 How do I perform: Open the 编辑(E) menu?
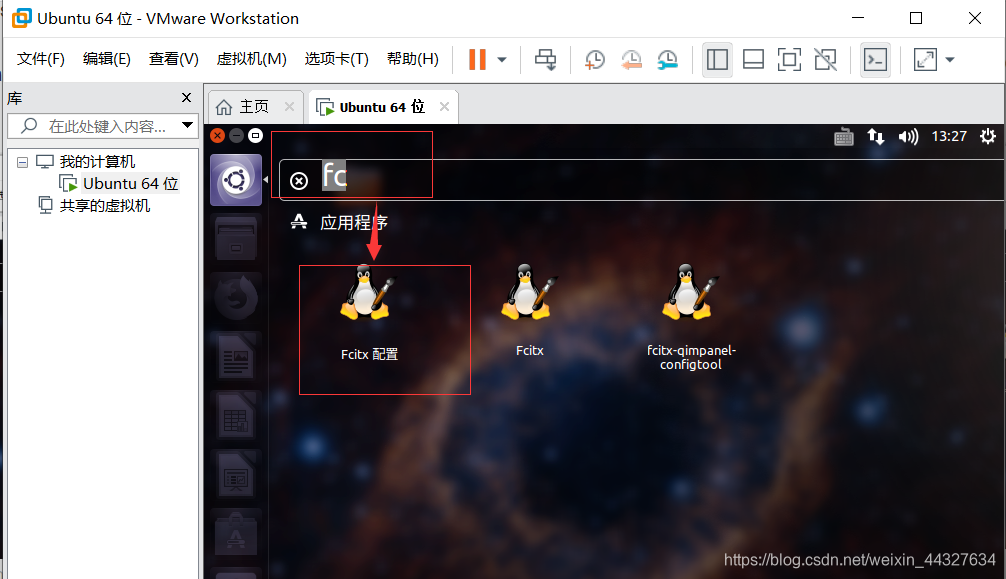tap(107, 59)
